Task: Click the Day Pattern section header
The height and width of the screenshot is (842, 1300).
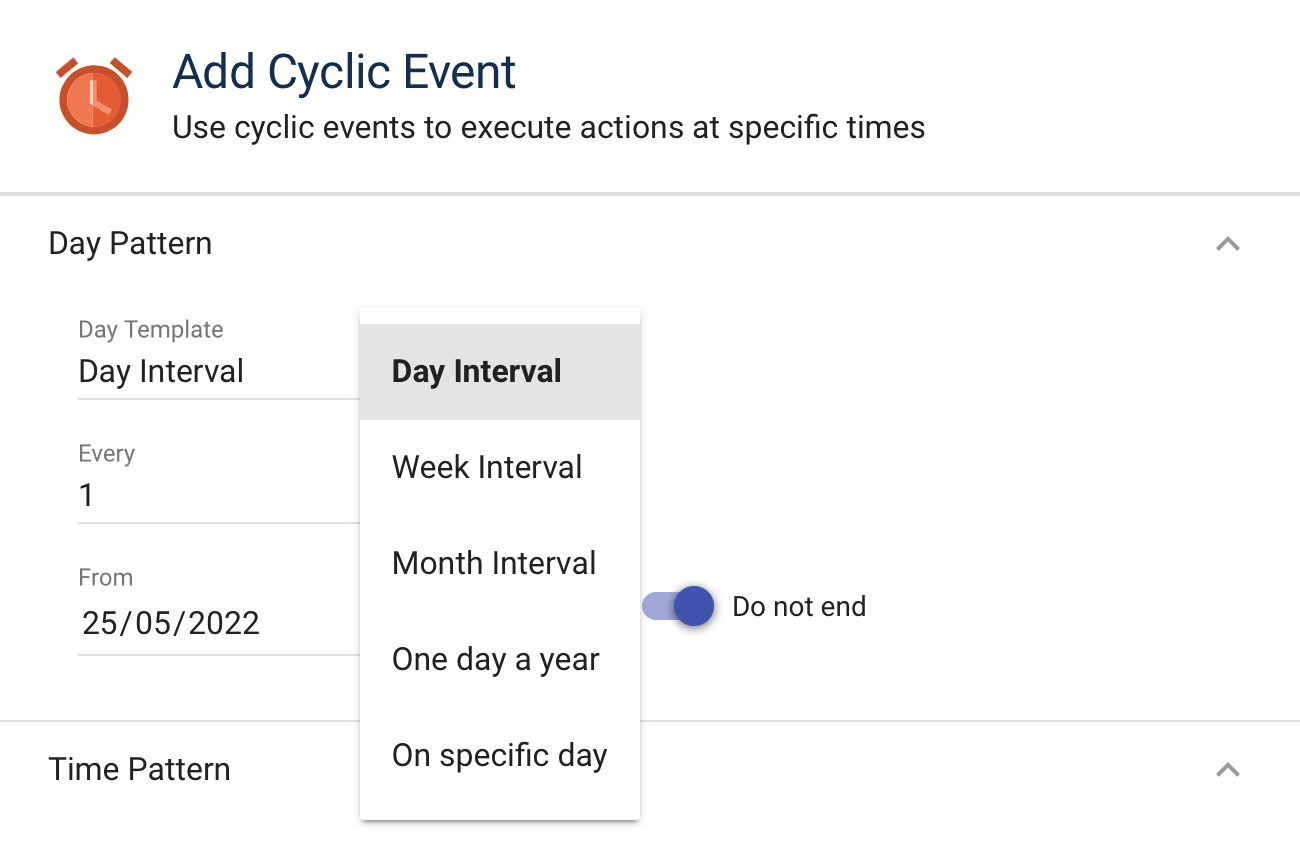Action: click(x=130, y=244)
